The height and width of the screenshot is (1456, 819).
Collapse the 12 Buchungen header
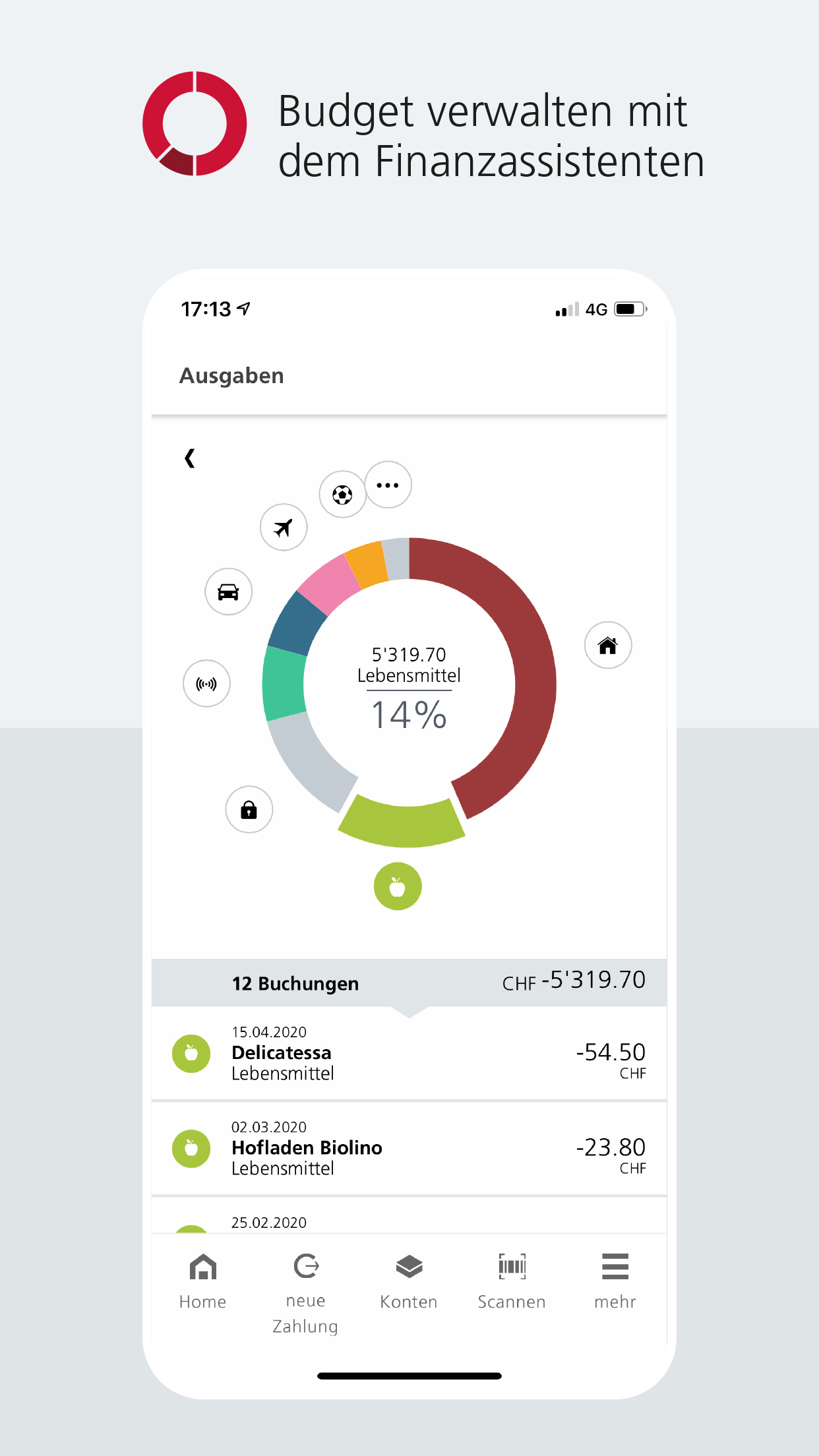(x=409, y=983)
